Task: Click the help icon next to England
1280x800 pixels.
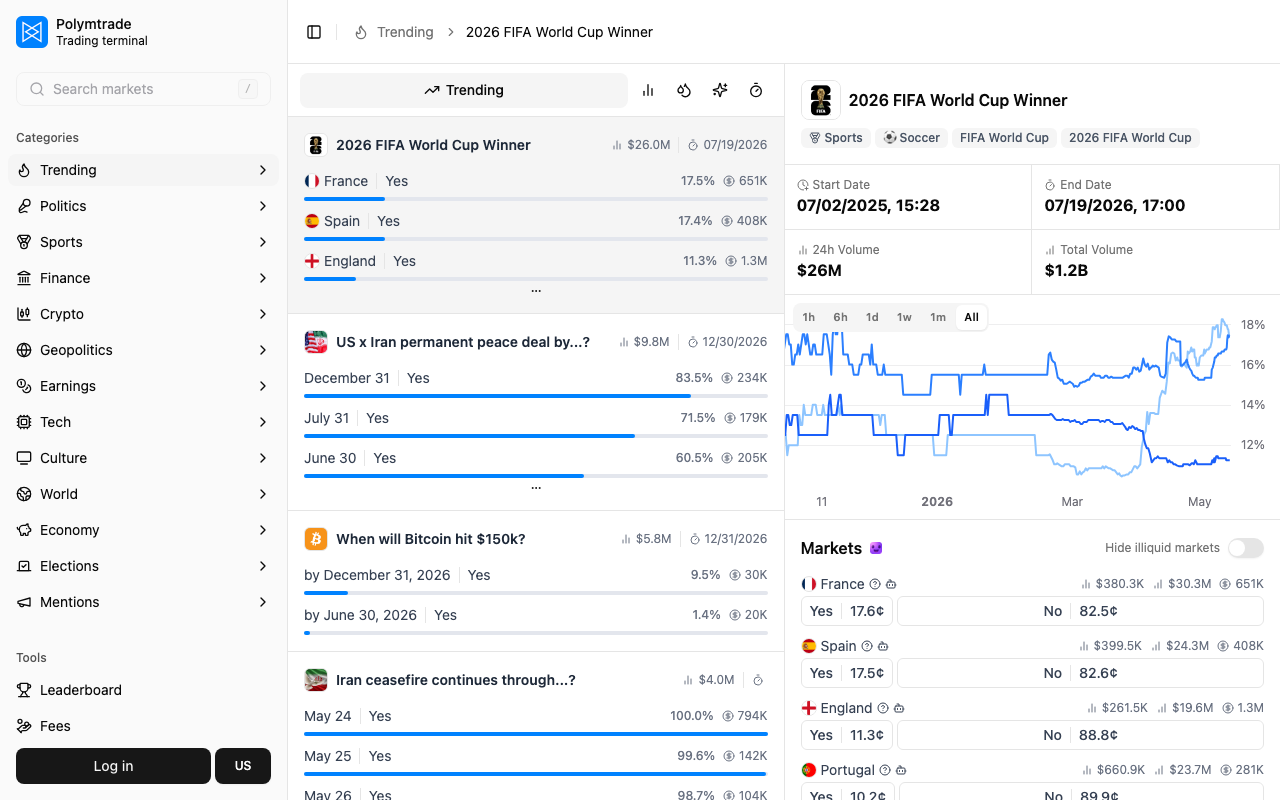Action: (883, 708)
